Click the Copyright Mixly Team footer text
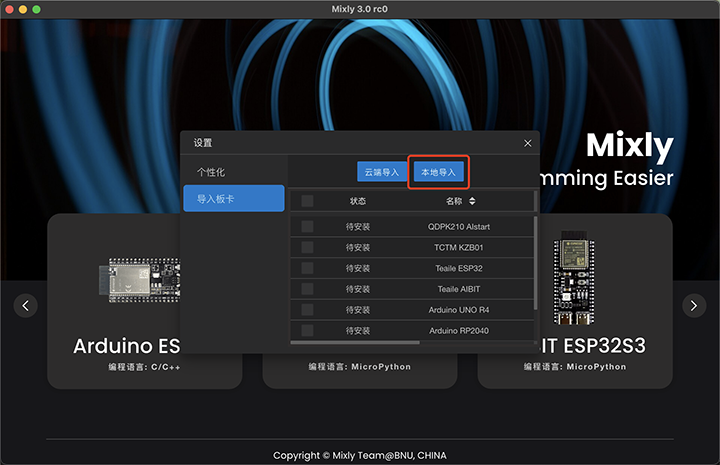 360,455
